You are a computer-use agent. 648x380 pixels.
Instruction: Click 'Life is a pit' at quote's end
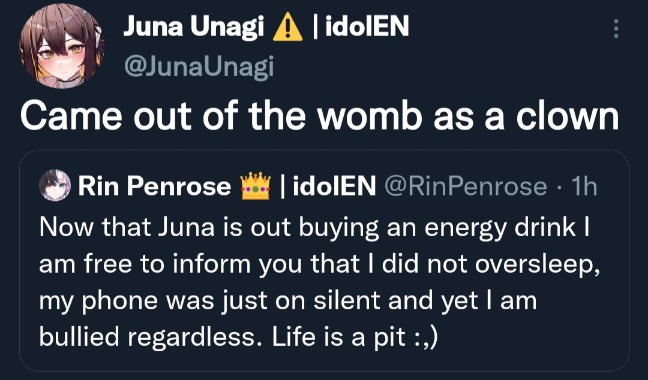point(338,337)
